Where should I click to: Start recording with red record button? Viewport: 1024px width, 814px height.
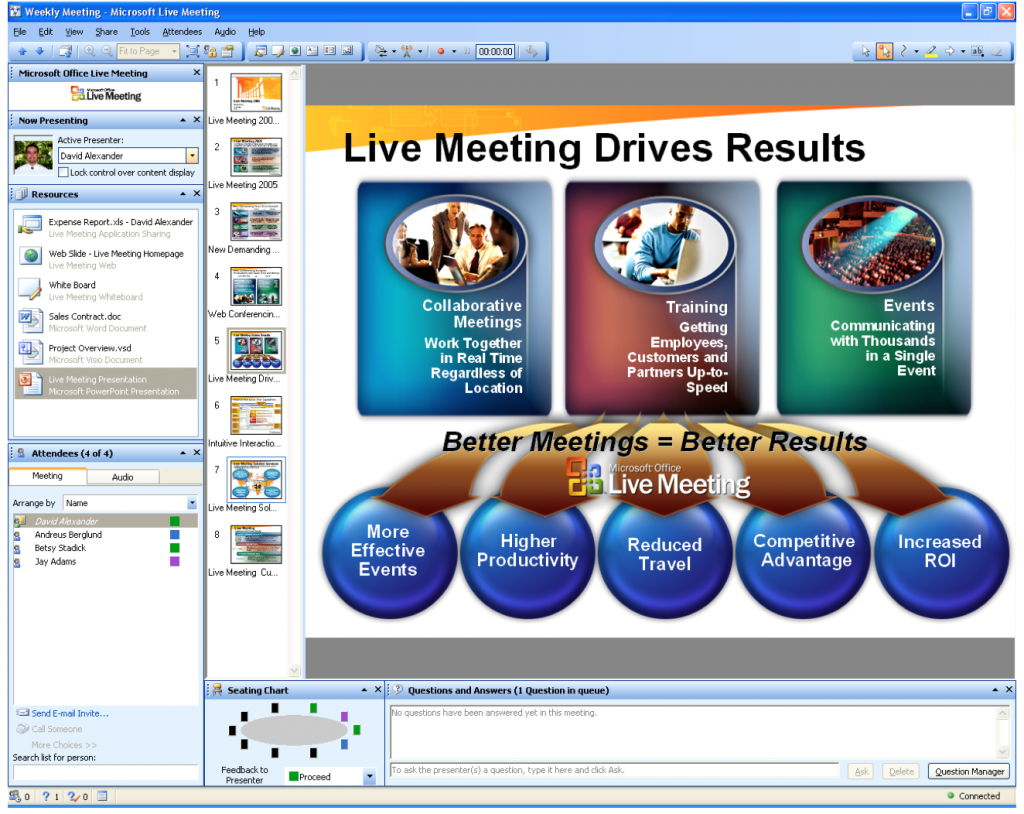441,51
